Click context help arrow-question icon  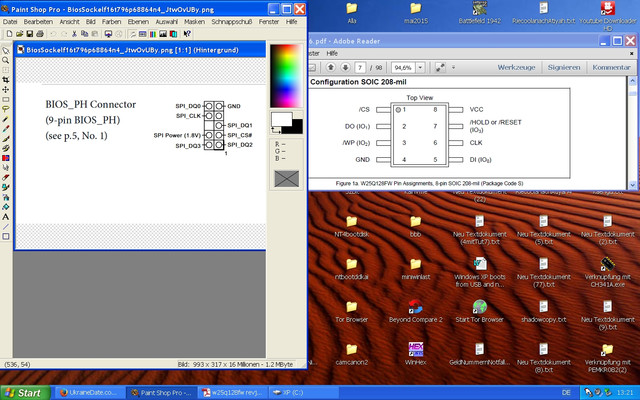coord(187,34)
